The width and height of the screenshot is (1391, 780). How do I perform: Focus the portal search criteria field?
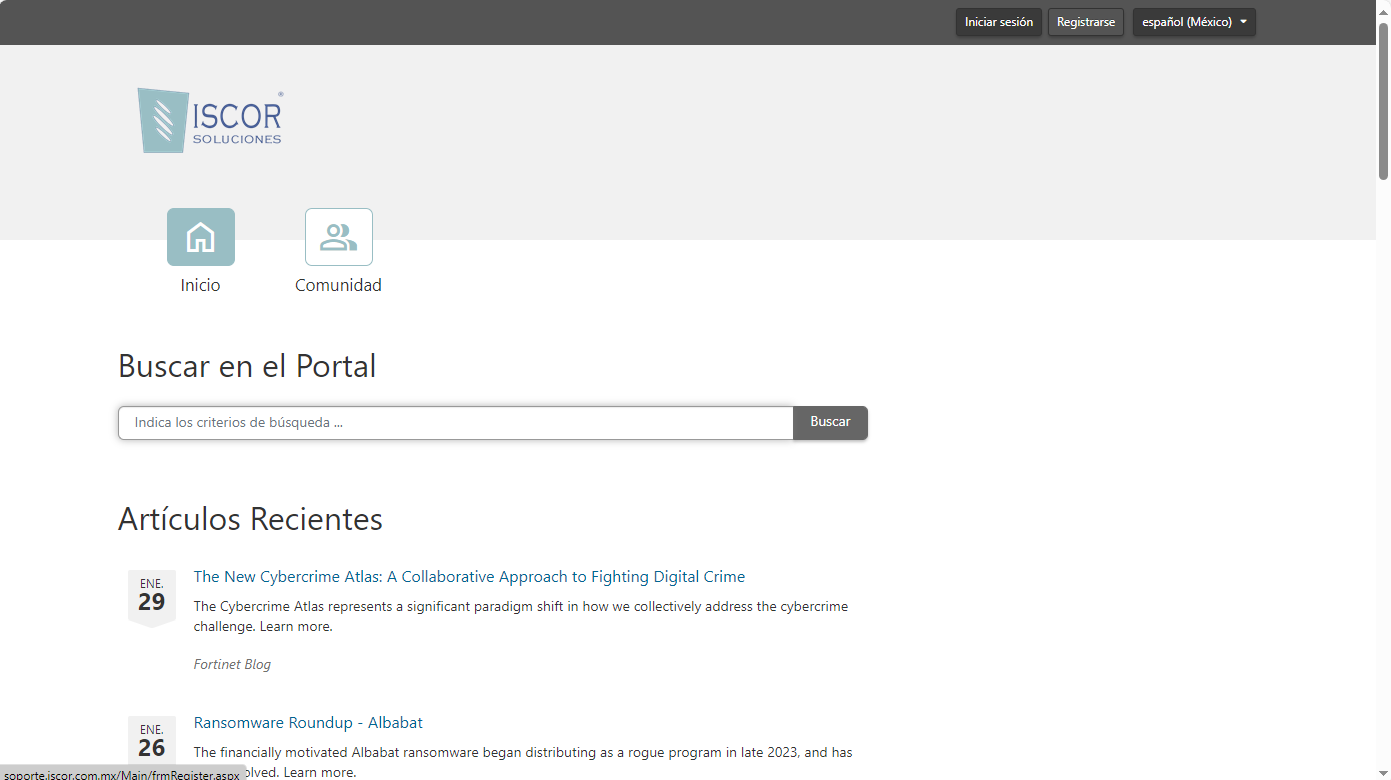point(455,423)
